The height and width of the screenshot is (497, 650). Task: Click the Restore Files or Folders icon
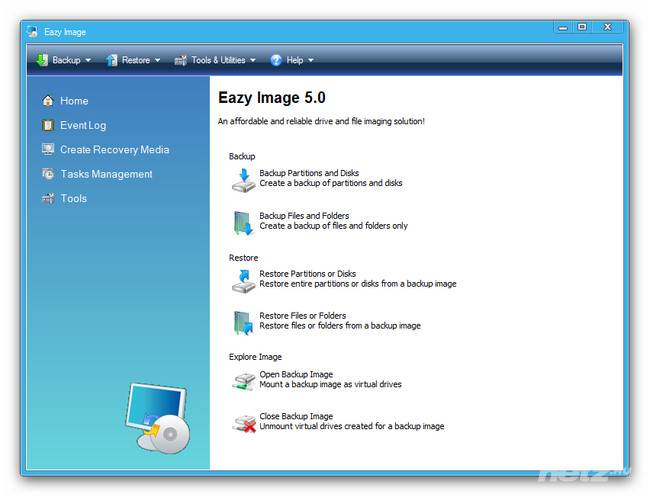[243, 322]
